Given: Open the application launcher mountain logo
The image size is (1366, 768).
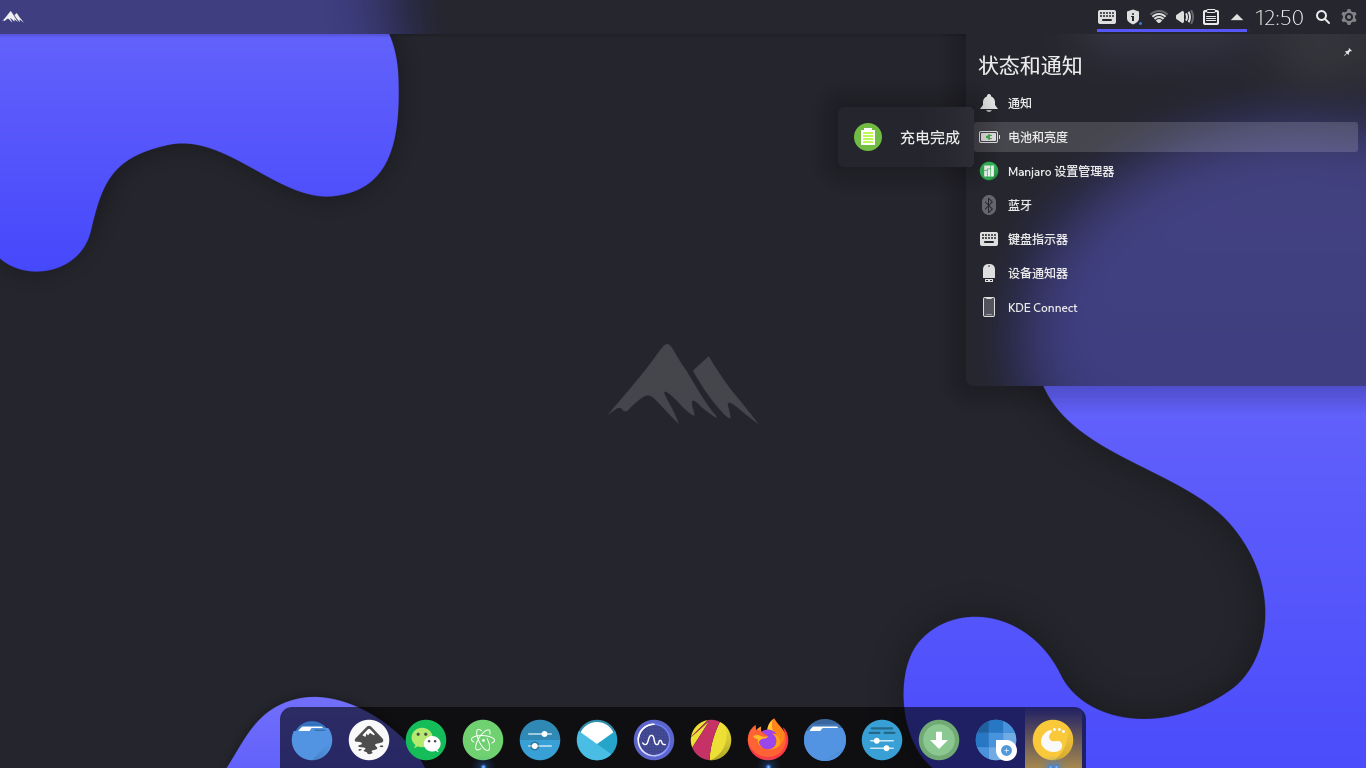Looking at the screenshot, I should (x=13, y=17).
